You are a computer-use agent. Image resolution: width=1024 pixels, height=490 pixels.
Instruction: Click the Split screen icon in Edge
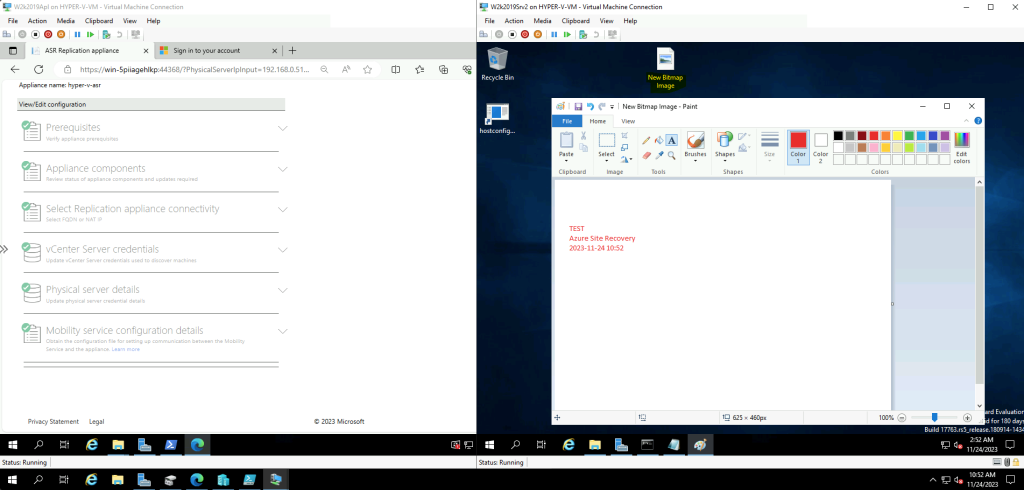pos(395,69)
